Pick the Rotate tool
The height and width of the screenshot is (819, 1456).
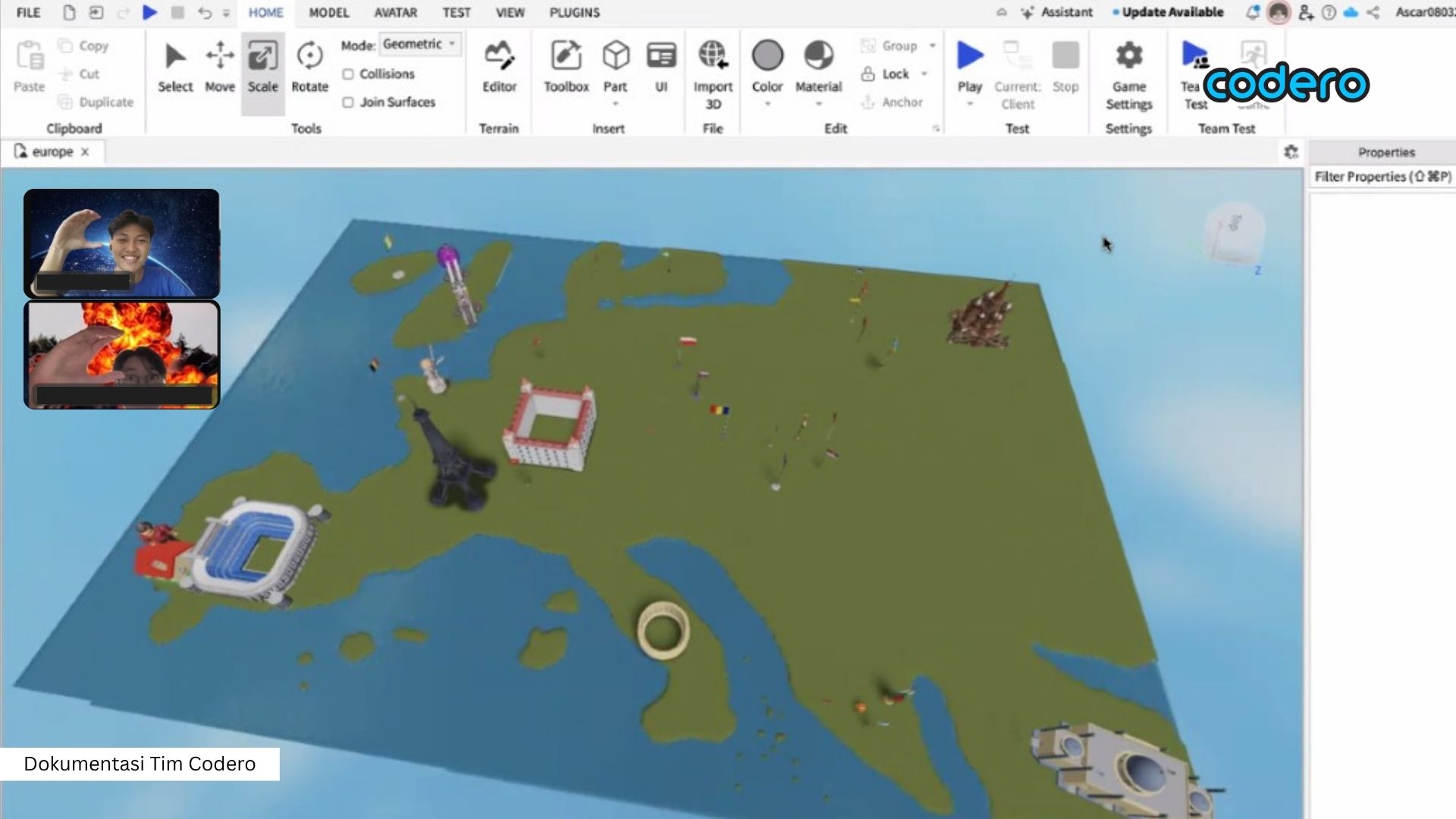coord(309,67)
